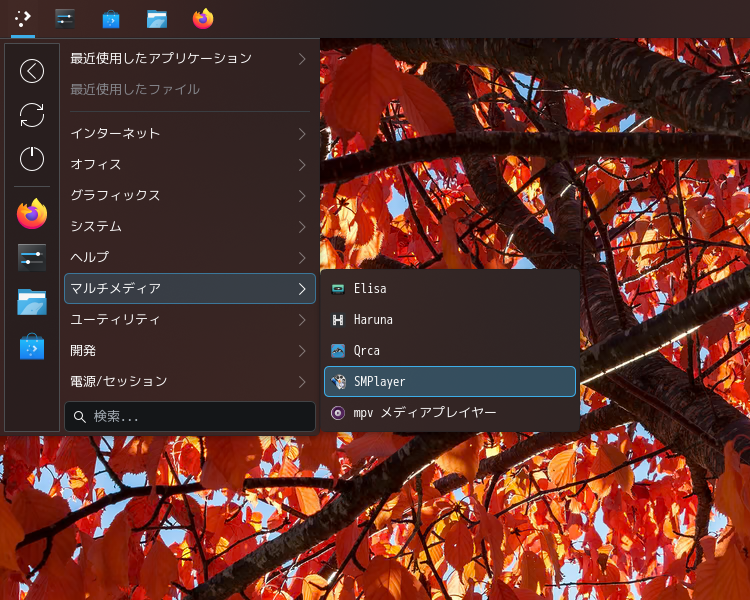This screenshot has width=750, height=600.
Task: Expand chevron beside 最近使用したアプリケーション
Action: pos(302,59)
